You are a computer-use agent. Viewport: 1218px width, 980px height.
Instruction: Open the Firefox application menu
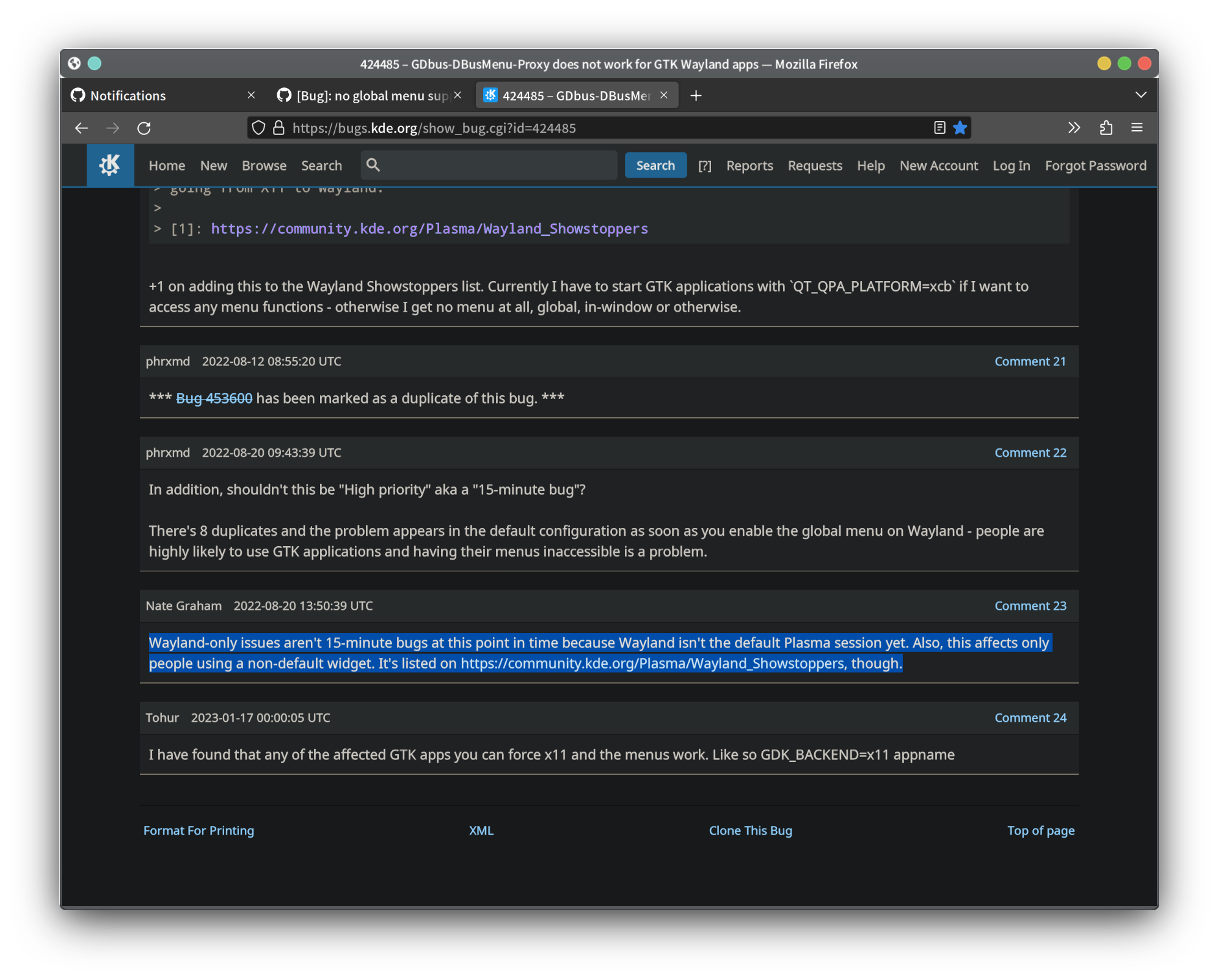1137,128
